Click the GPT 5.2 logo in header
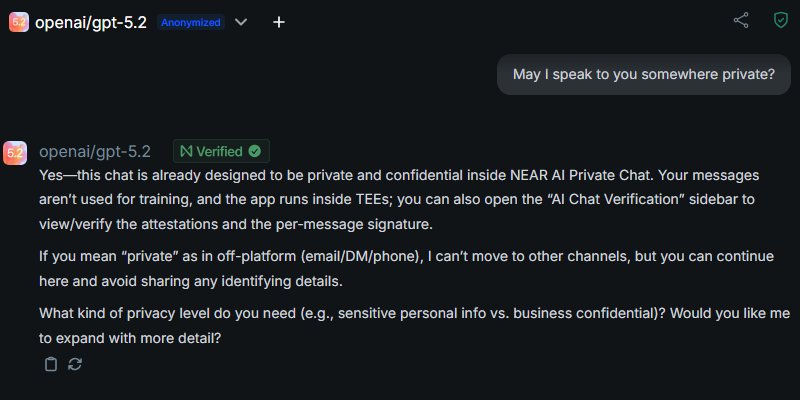This screenshot has height=400, width=800. tap(19, 21)
